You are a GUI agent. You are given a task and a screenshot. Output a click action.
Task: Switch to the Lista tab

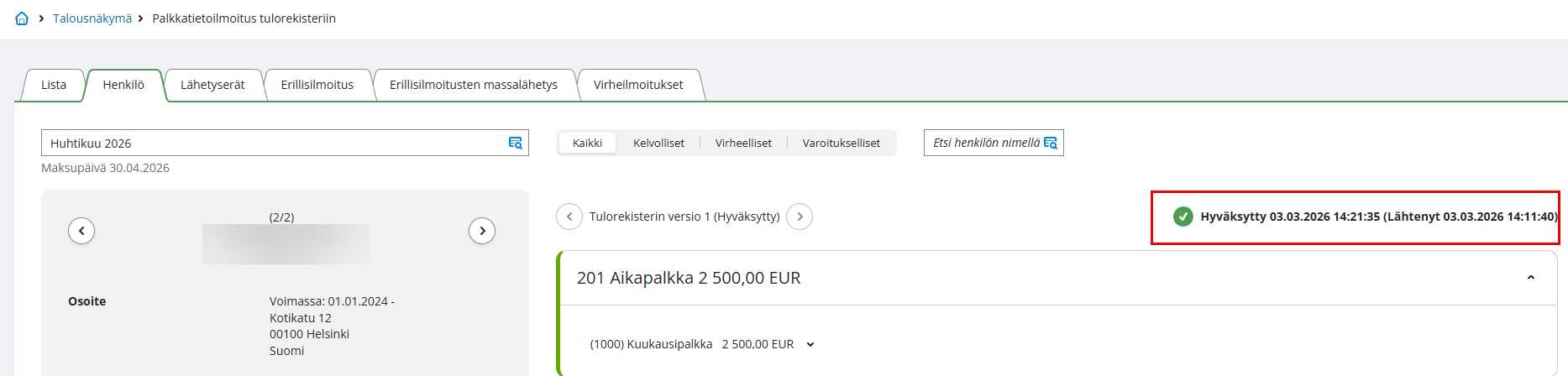(x=54, y=85)
